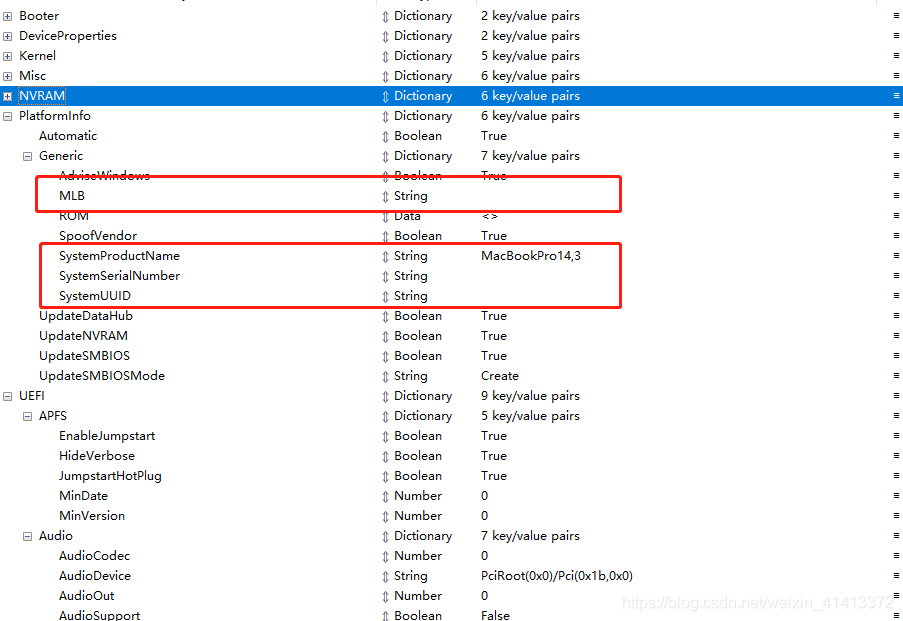This screenshot has width=903, height=621.
Task: Expand the Booter dictionary node
Action: click(x=7, y=17)
